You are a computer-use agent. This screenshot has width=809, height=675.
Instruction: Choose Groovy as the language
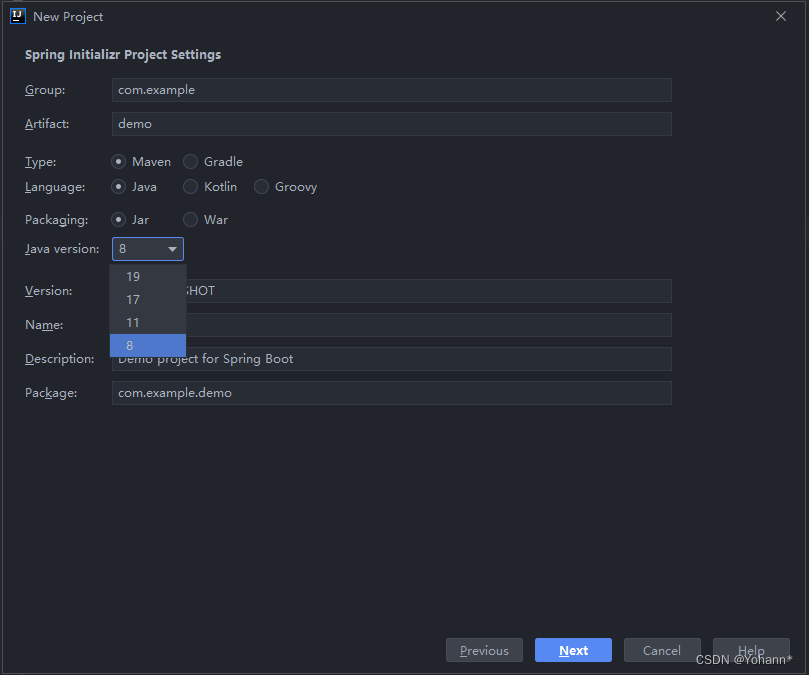(285, 187)
